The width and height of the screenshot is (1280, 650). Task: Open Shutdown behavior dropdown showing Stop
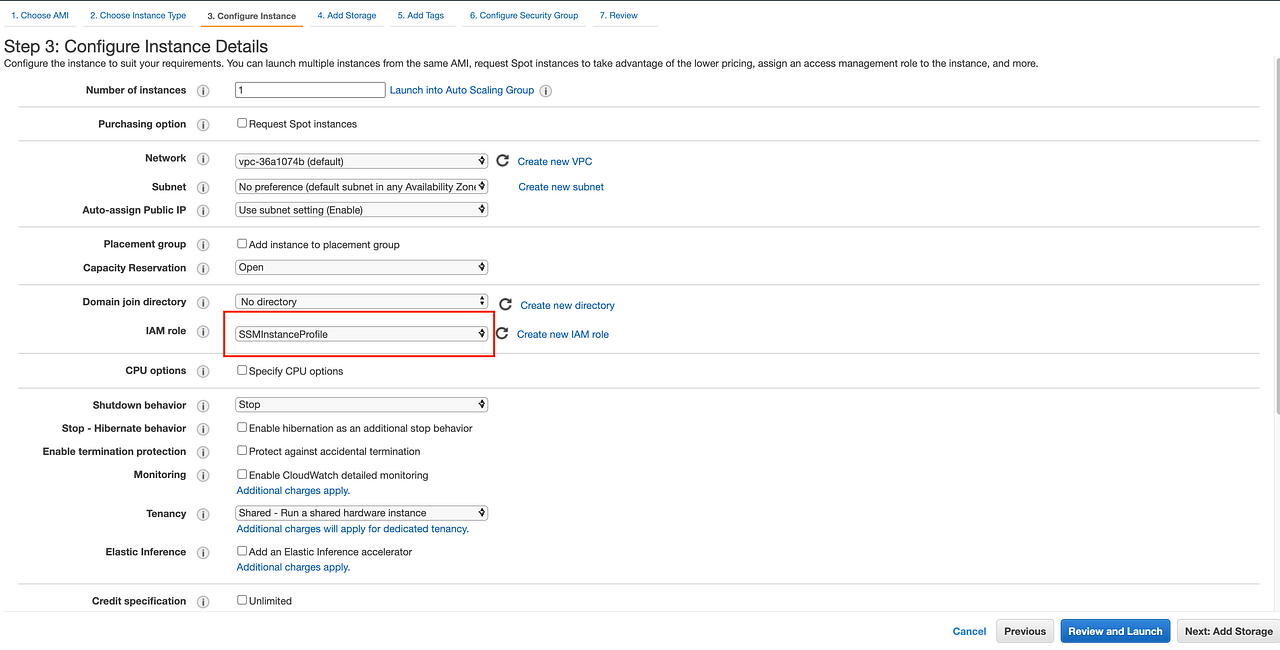pyautogui.click(x=361, y=404)
